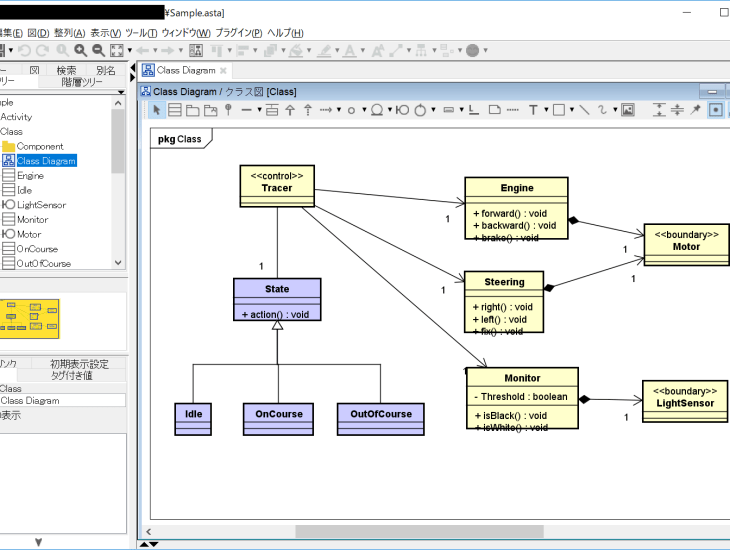Select LightSensor in the project tree
Viewport: 730px width, 550px height.
click(x=40, y=205)
